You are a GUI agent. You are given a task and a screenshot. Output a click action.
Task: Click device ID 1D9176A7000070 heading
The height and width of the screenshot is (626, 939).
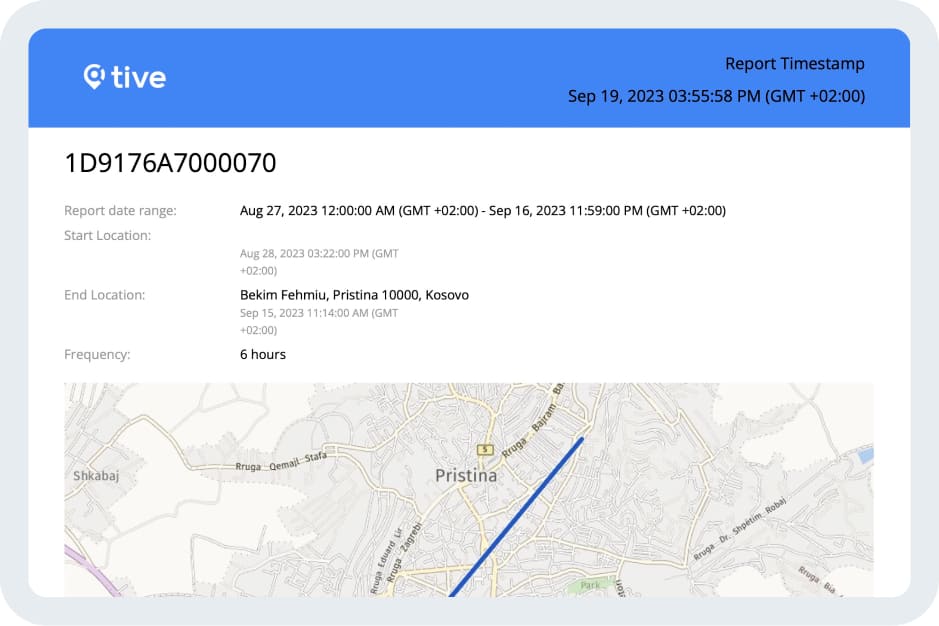(x=170, y=163)
